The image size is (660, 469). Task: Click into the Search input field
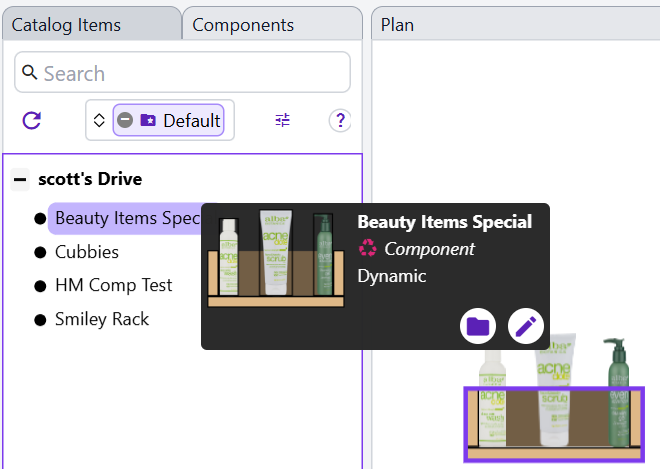(190, 73)
